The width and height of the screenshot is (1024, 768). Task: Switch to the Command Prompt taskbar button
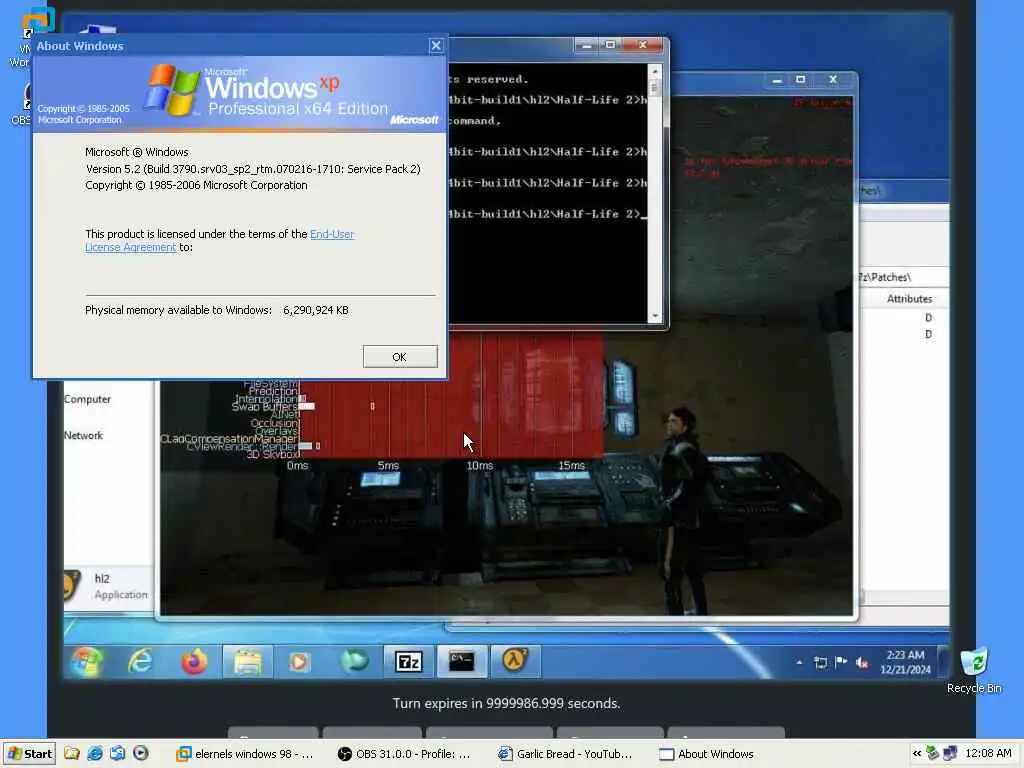click(462, 662)
